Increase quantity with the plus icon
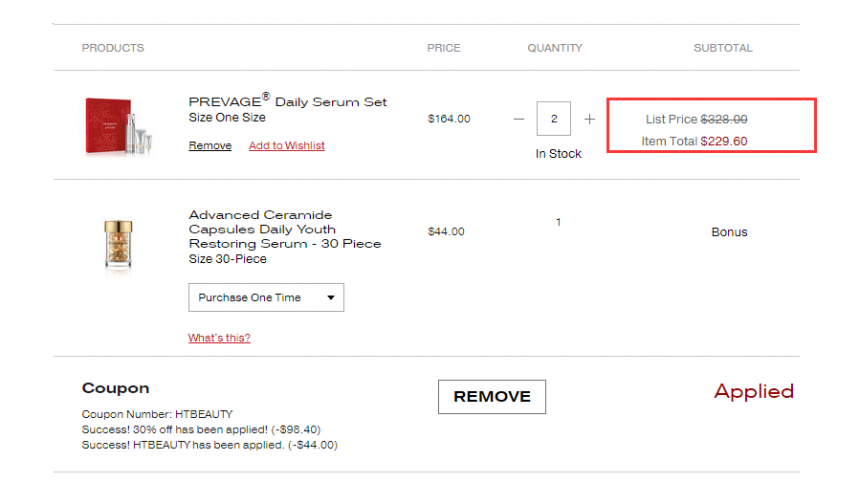Screen dimensions: 860x483 [x=590, y=119]
